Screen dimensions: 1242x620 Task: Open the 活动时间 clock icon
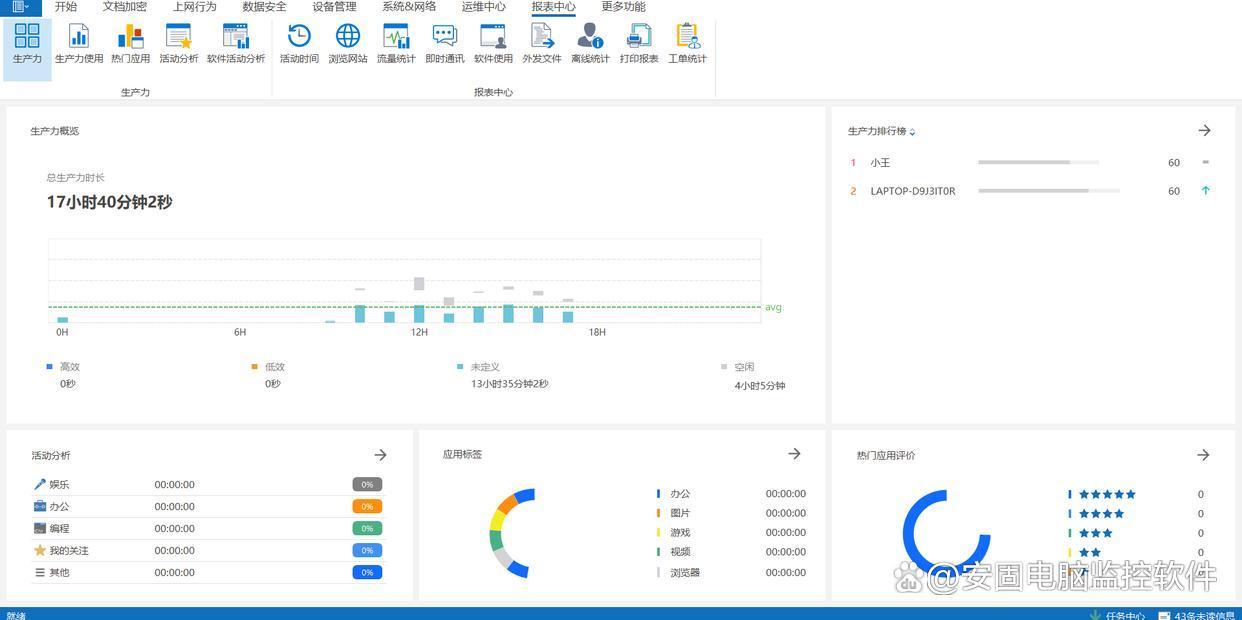pyautogui.click(x=299, y=44)
